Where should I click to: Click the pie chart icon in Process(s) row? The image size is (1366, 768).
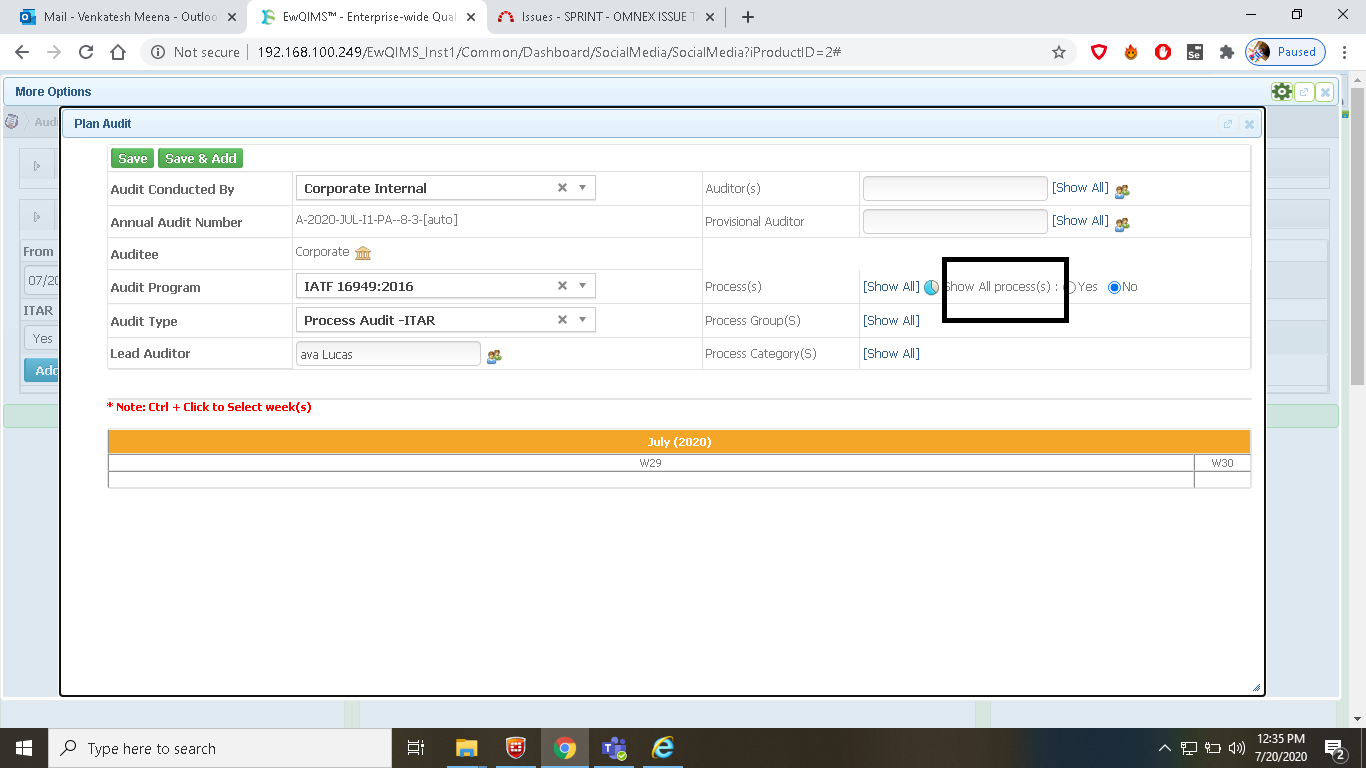[x=931, y=287]
